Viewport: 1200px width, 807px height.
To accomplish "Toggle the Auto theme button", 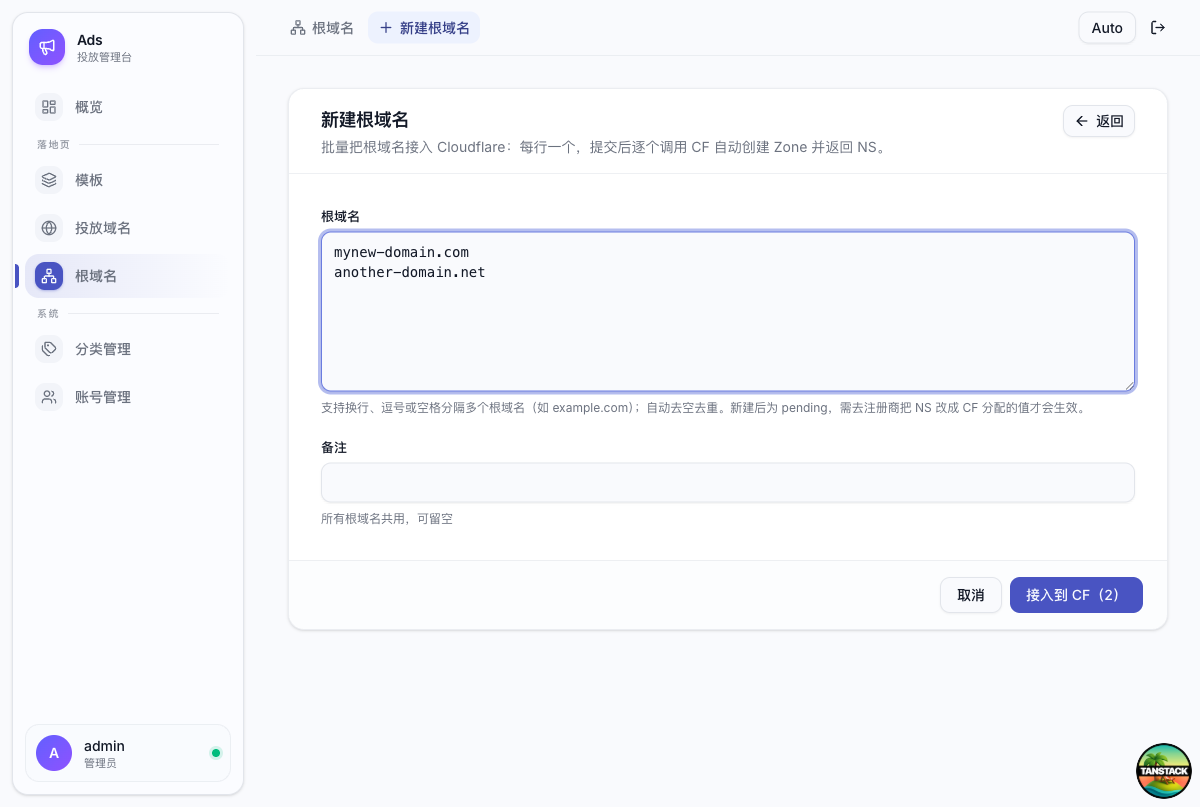I will [x=1107, y=28].
